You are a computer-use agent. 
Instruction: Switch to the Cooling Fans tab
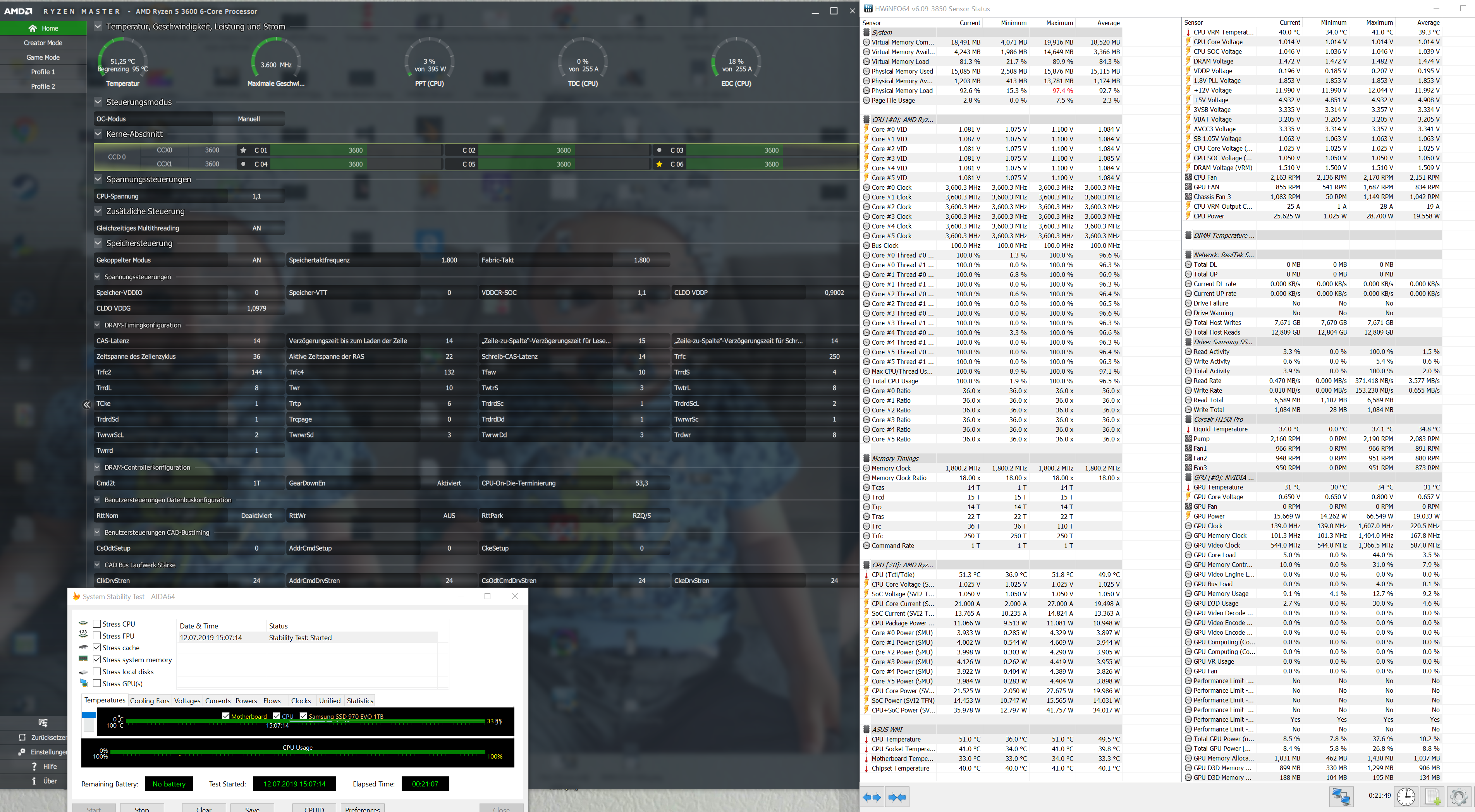point(150,700)
